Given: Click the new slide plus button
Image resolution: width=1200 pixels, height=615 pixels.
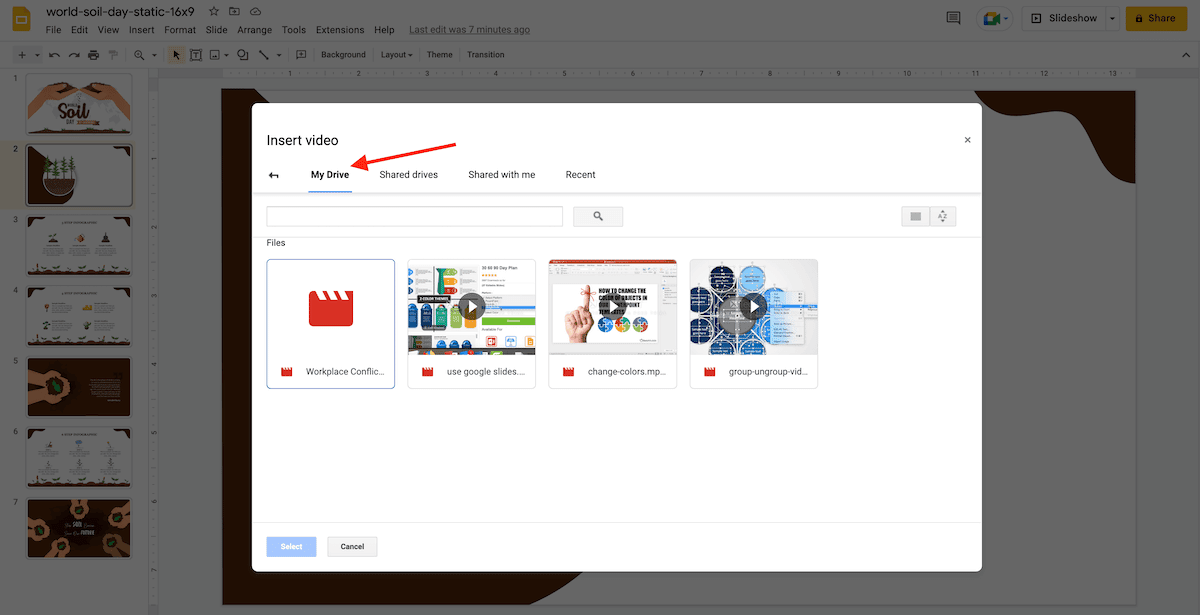Looking at the screenshot, I should pos(22,55).
